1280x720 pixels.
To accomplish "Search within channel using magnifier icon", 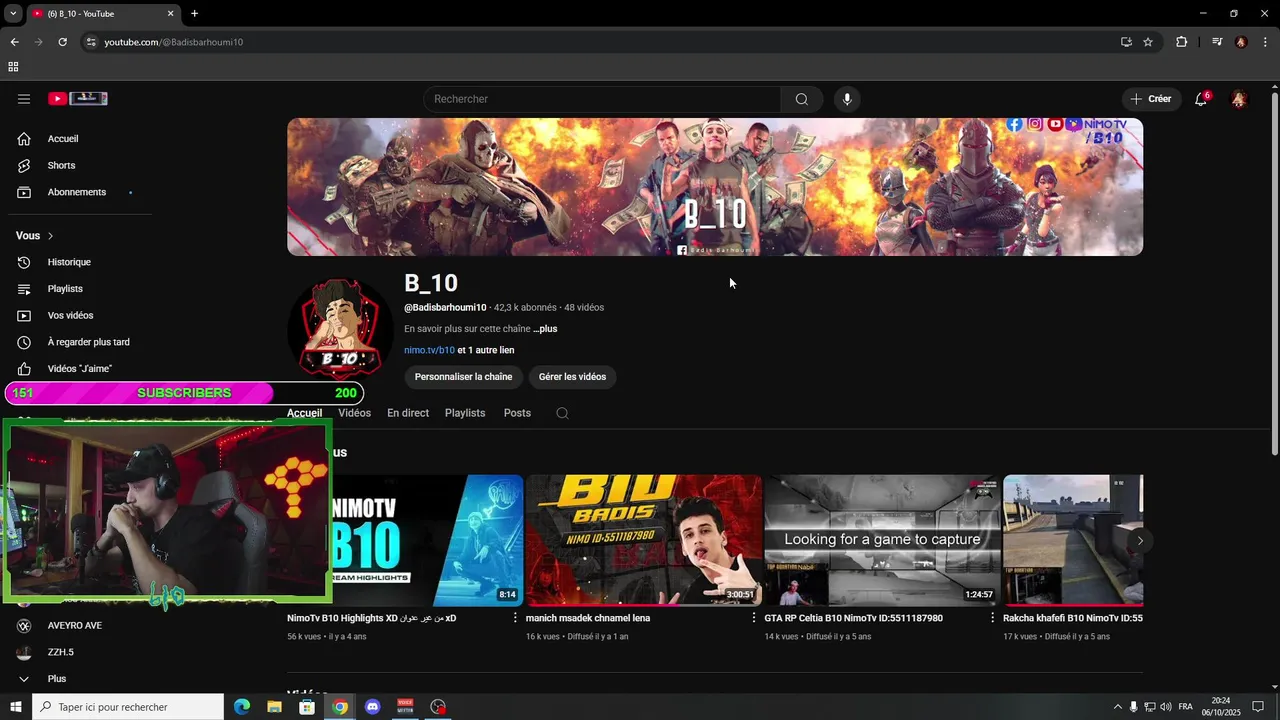I will coord(562,413).
